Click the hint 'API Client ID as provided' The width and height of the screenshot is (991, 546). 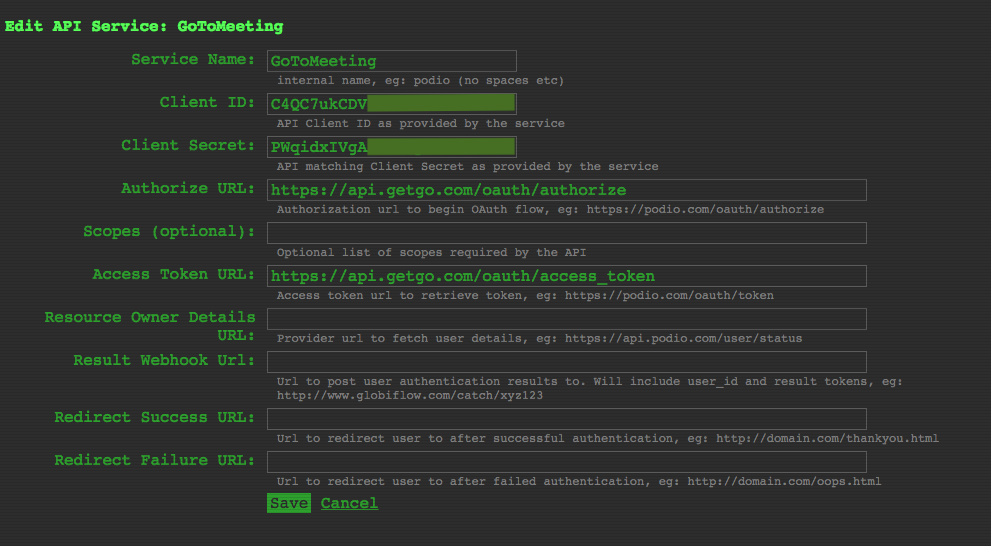(420, 124)
